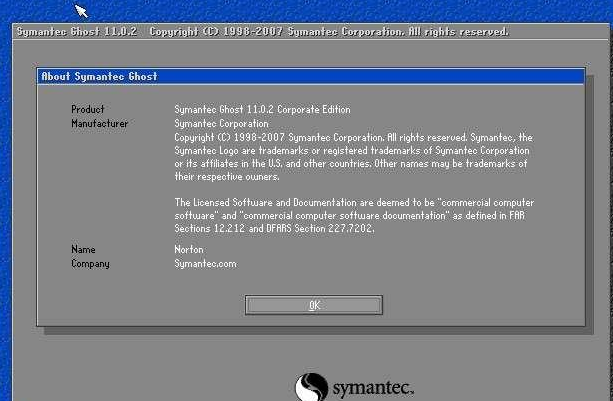Click the OK button
The height and width of the screenshot is (401, 613).
[x=313, y=305]
